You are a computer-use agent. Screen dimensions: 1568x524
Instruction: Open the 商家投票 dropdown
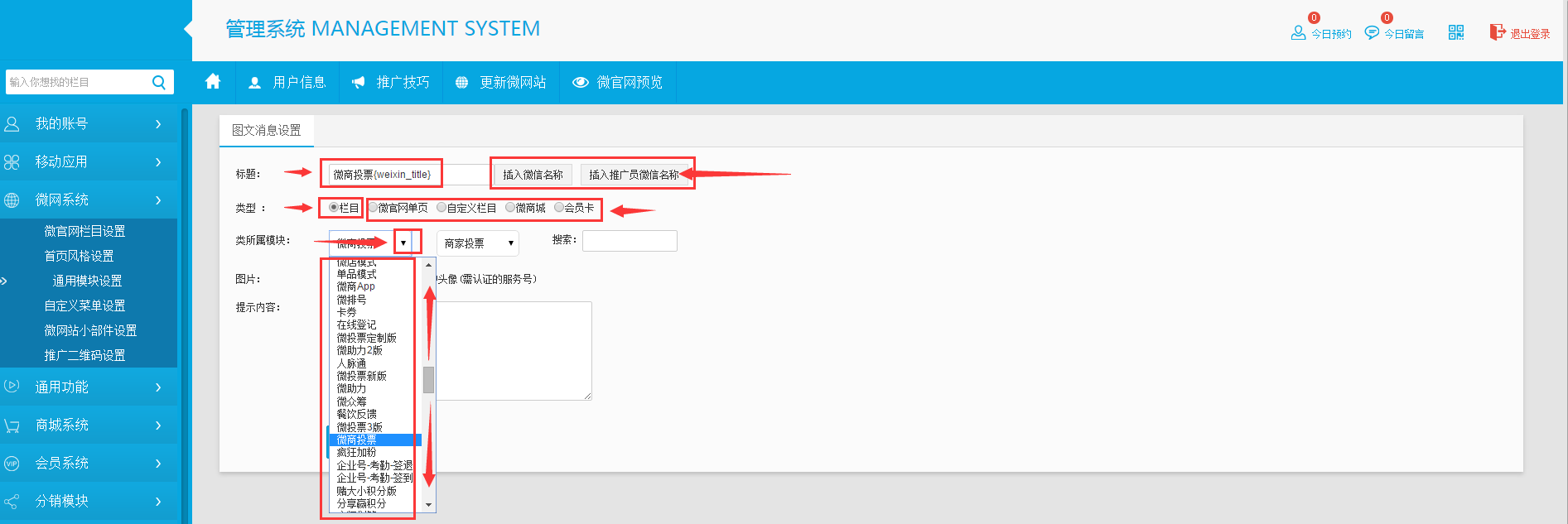[477, 243]
